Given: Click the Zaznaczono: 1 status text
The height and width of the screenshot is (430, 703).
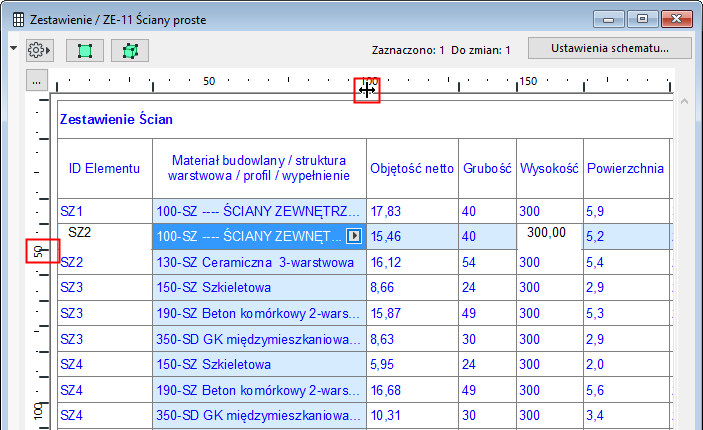Looking at the screenshot, I should [x=408, y=50].
